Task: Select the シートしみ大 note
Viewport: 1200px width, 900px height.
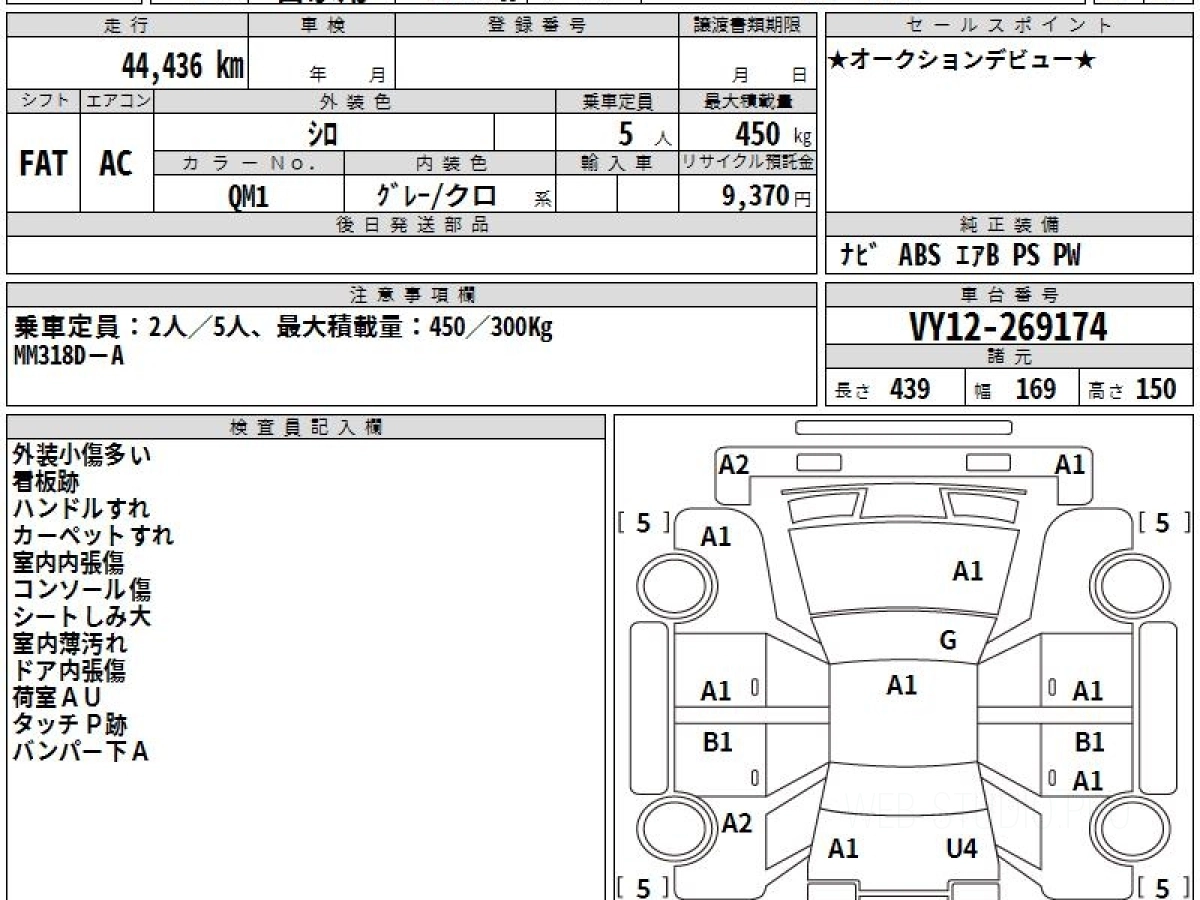Action: [82, 616]
